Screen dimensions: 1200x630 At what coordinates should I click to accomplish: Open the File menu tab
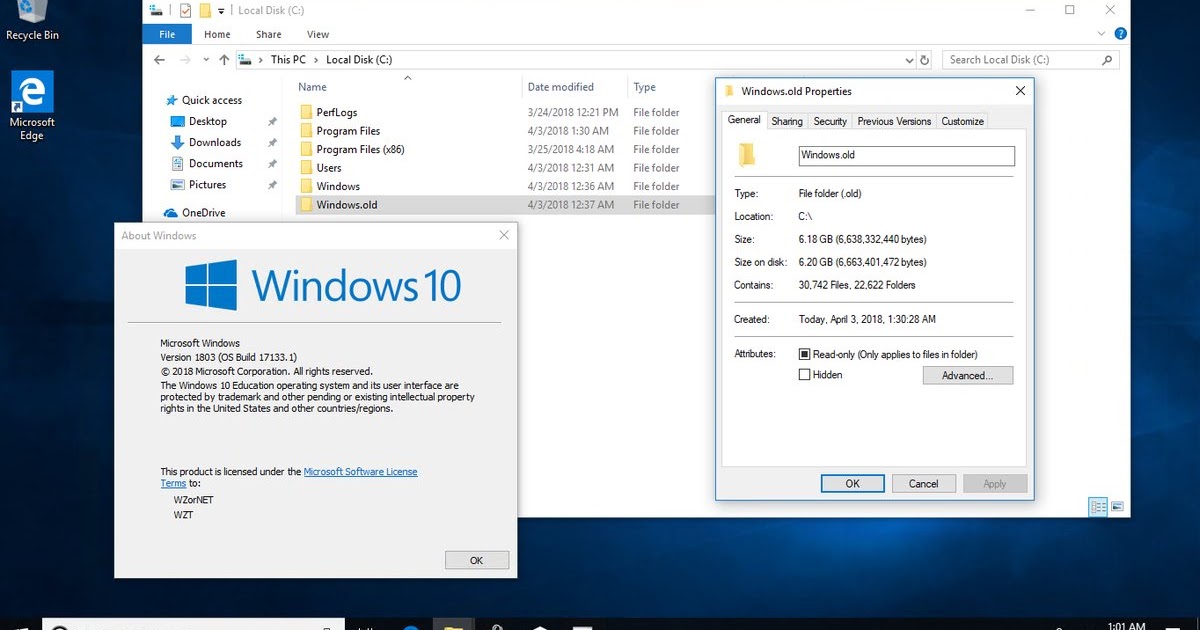(x=167, y=34)
